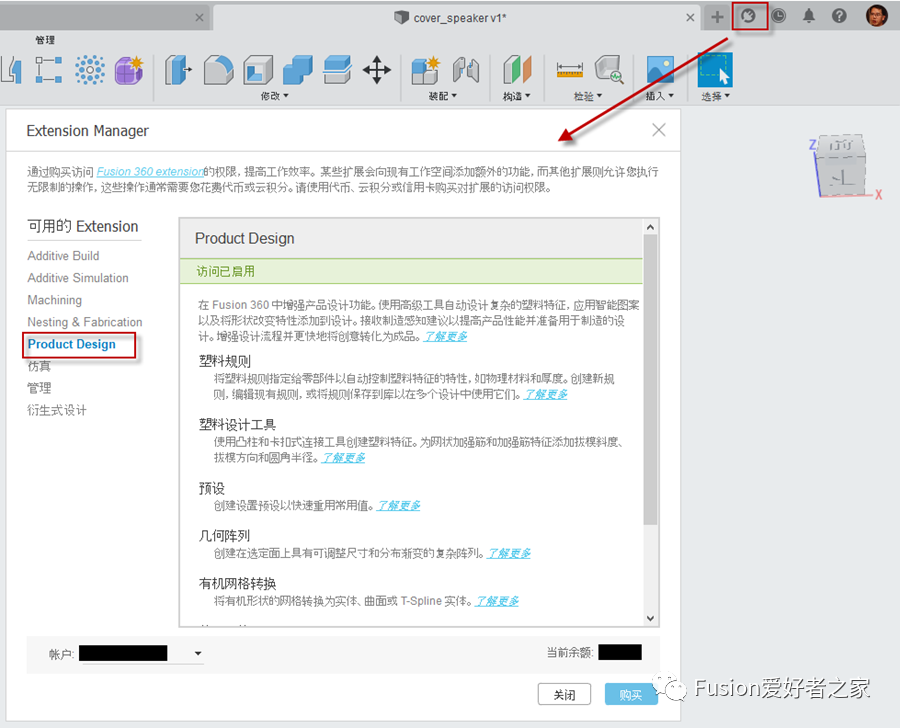Close the Extension Manager dialog
The width and height of the screenshot is (900, 728).
coord(659,130)
